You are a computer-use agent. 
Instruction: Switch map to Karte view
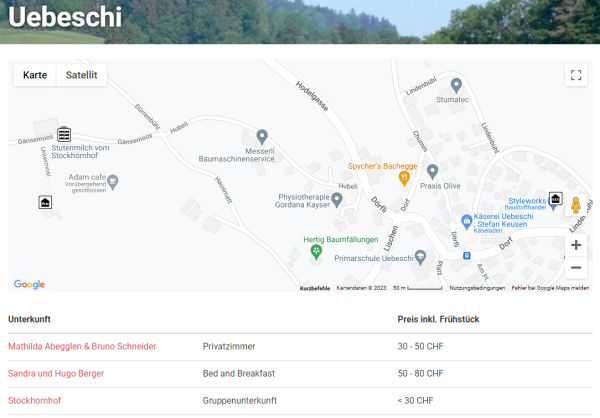pos(35,75)
